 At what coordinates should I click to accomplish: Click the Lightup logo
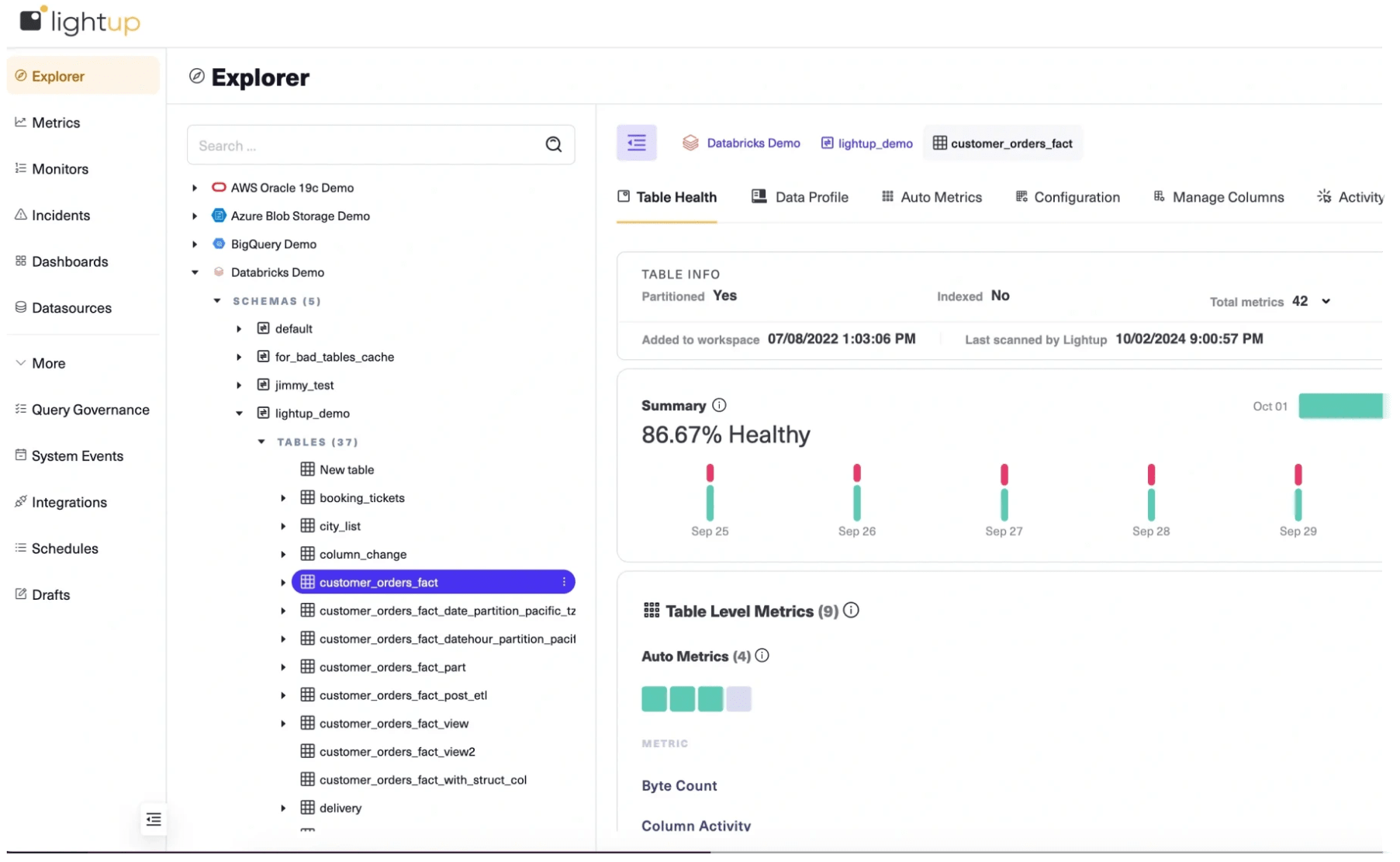coord(78,21)
